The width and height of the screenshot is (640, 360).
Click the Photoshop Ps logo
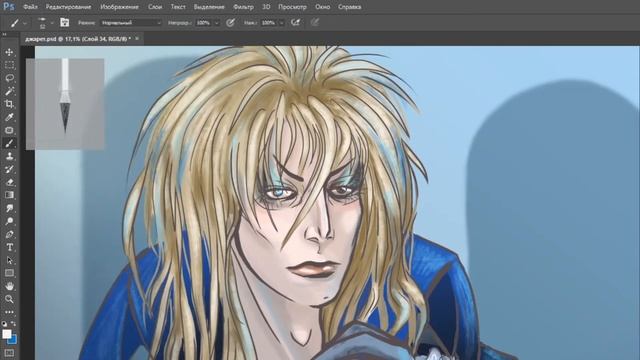click(x=9, y=7)
